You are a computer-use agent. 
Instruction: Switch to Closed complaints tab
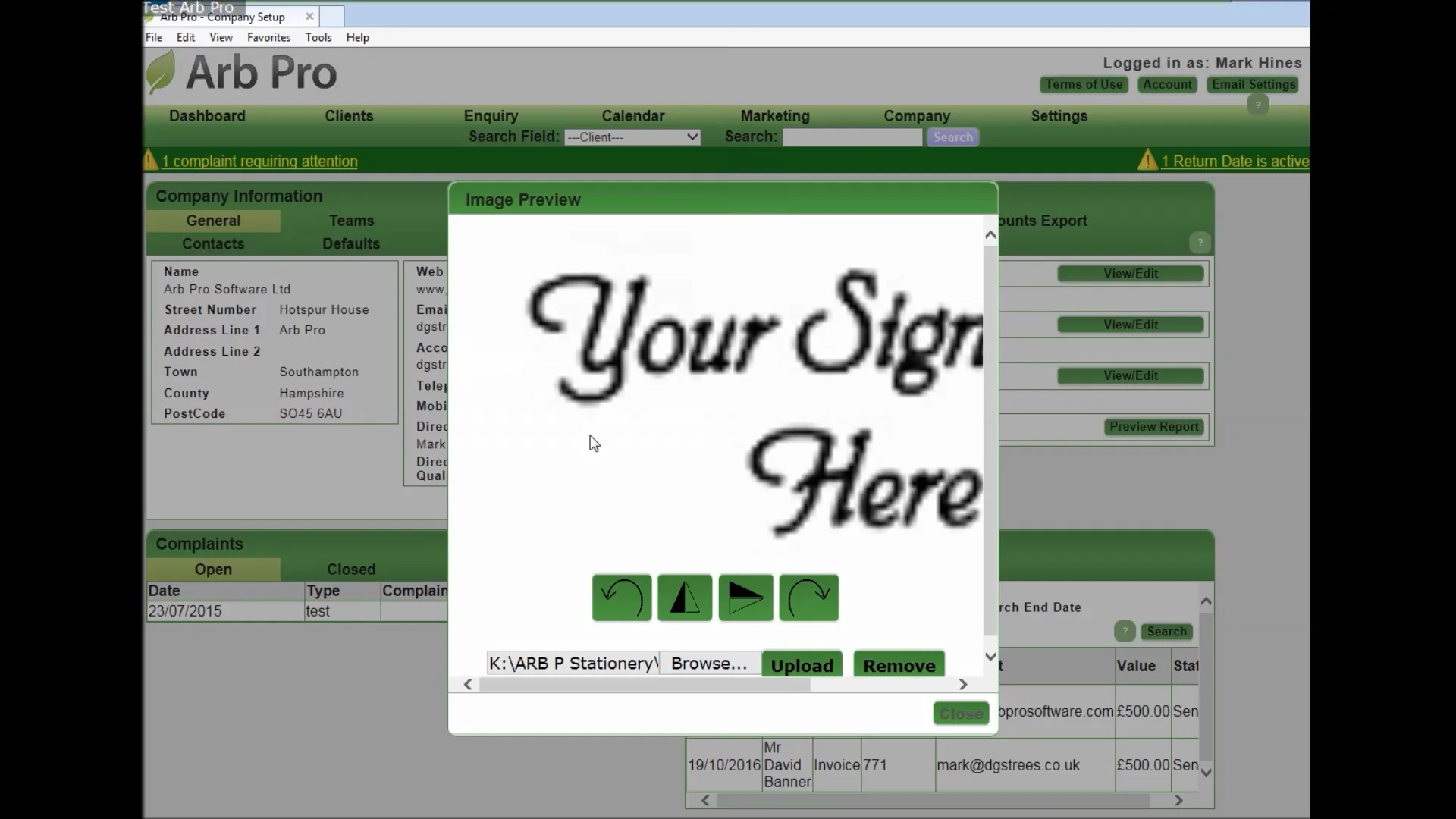coord(350,569)
